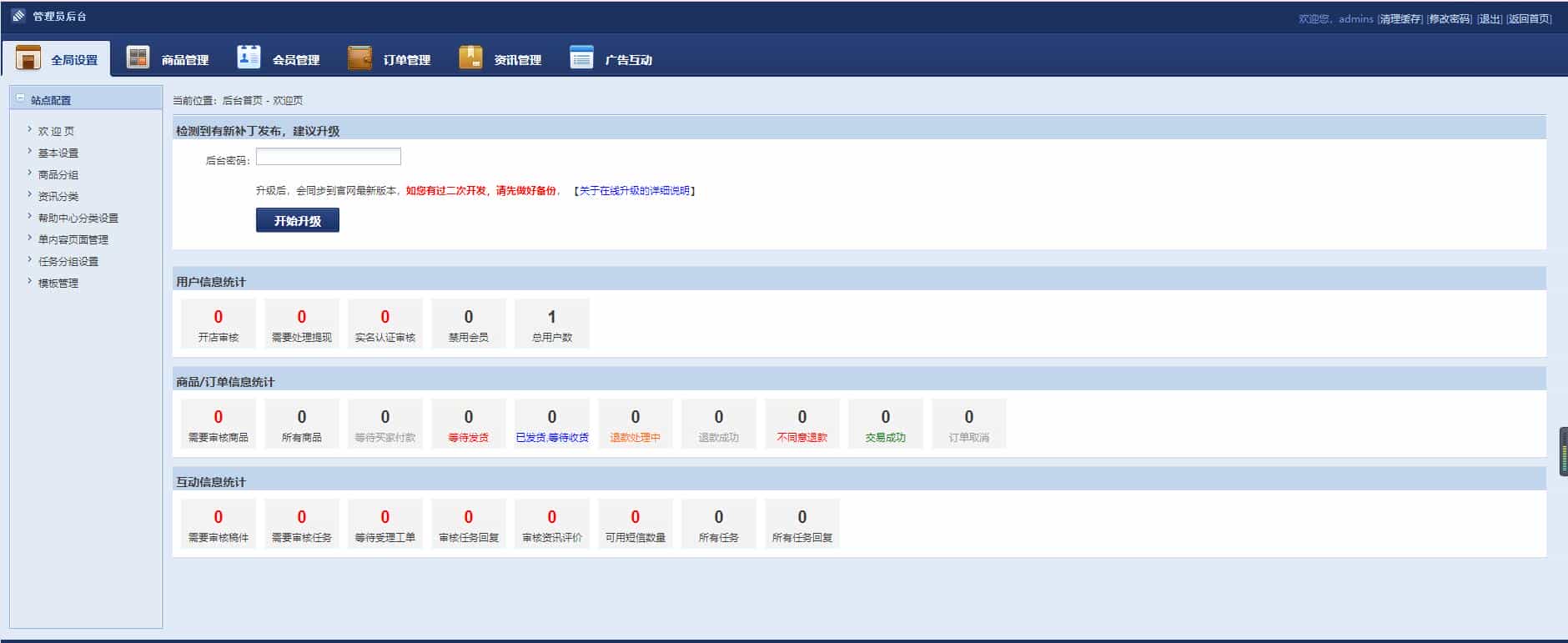The image size is (1568, 643).
Task: Click the 商品管理 grid icon
Action: (138, 58)
